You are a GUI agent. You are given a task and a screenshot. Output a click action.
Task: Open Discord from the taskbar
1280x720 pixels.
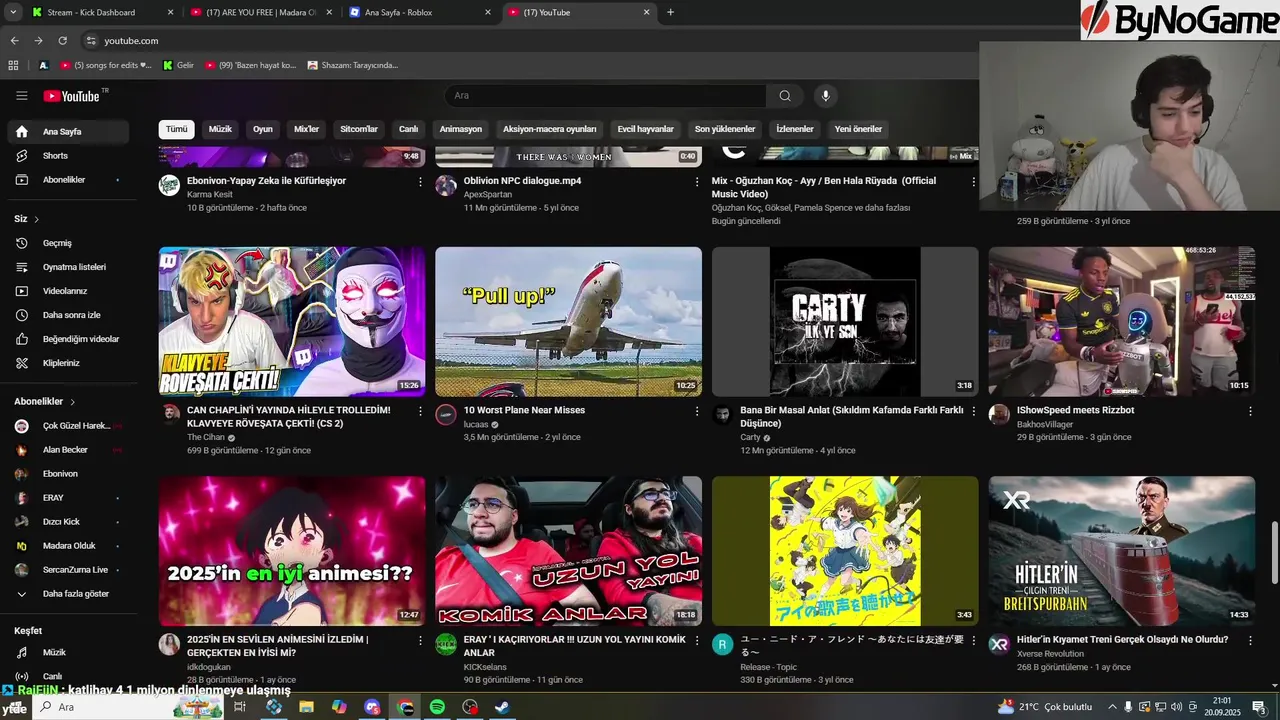click(x=372, y=707)
